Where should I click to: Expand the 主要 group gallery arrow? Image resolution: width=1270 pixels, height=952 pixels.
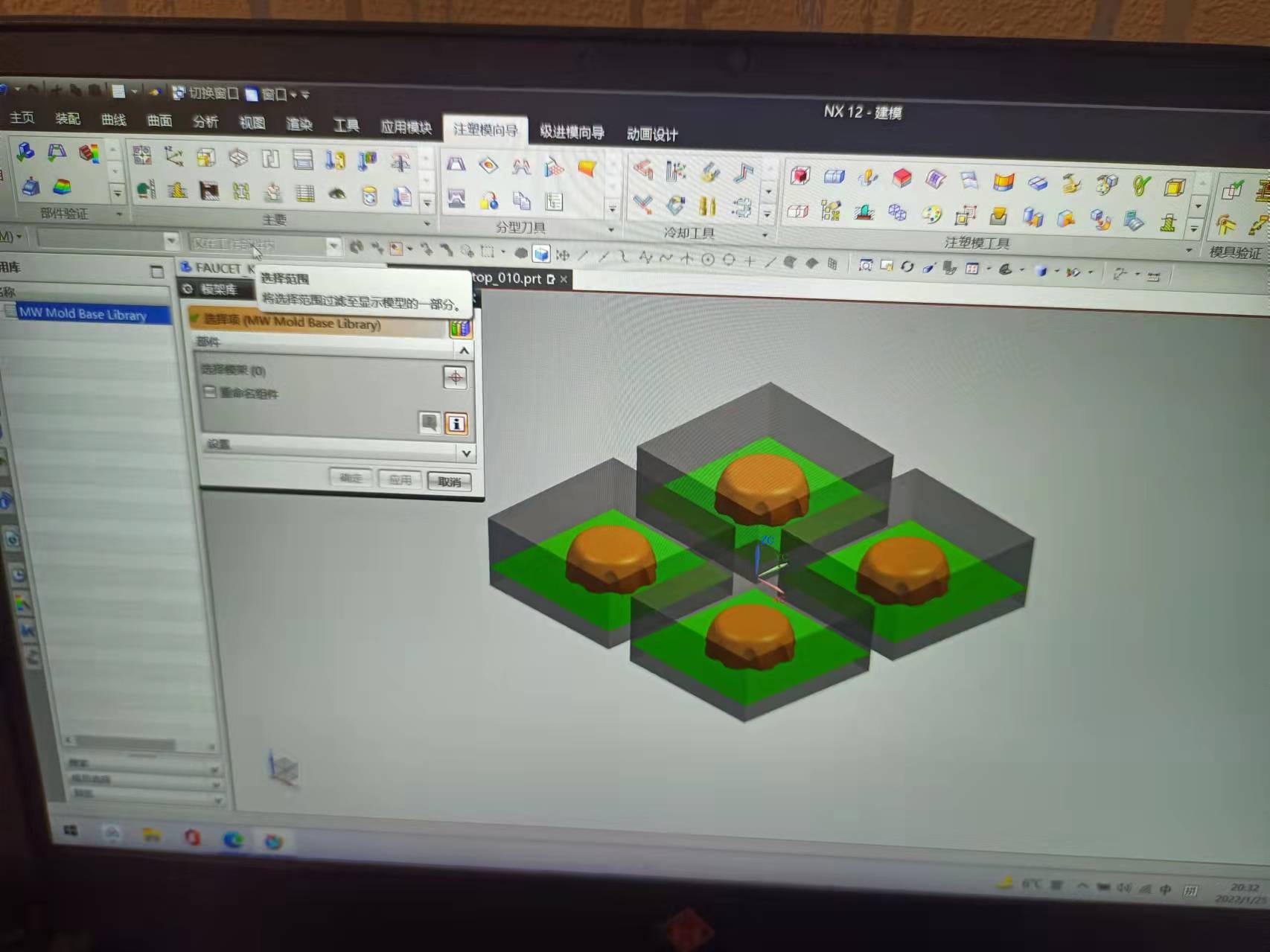pos(427,201)
